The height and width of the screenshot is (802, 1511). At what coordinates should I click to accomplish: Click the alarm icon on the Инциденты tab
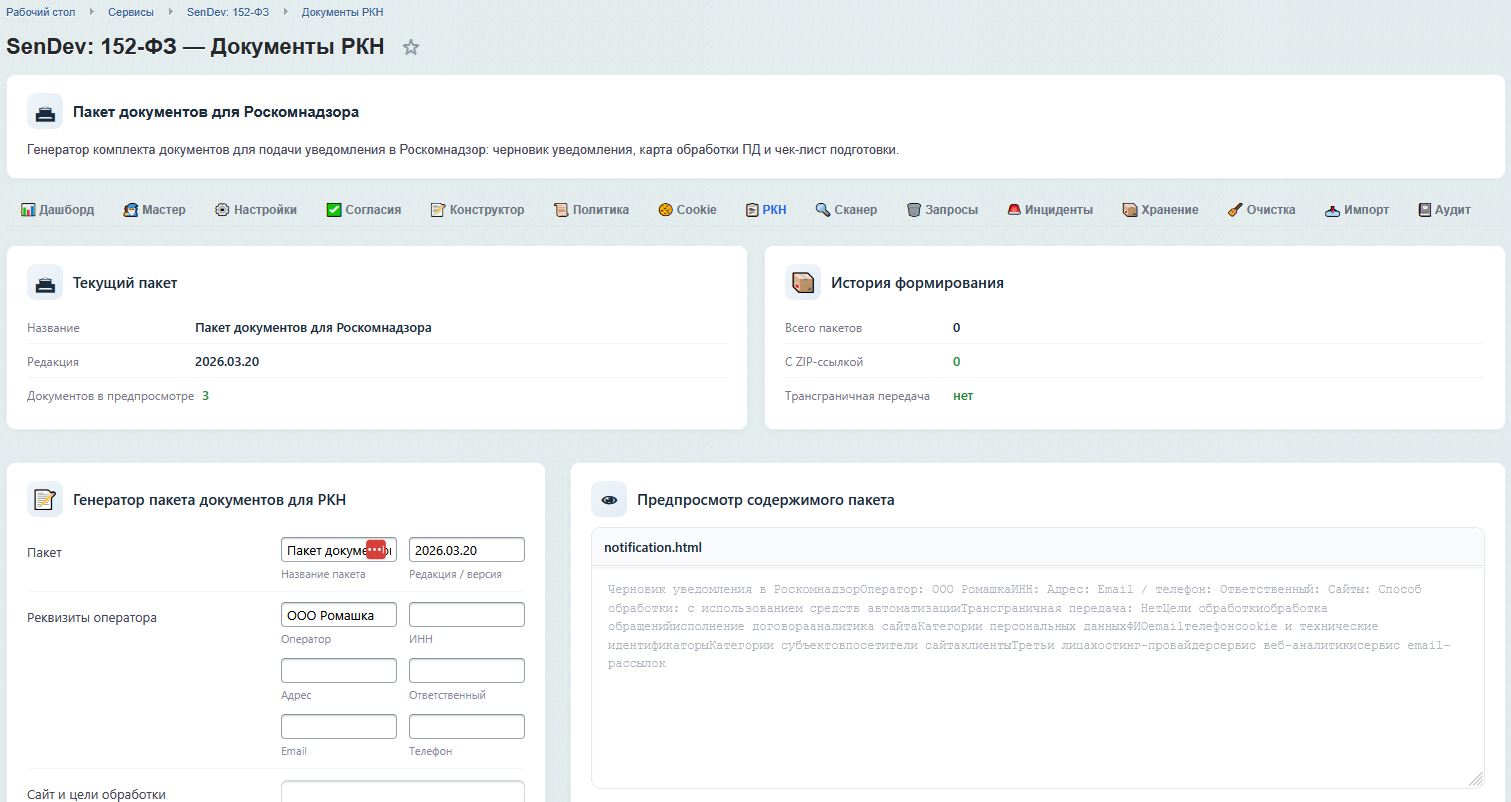(1013, 209)
